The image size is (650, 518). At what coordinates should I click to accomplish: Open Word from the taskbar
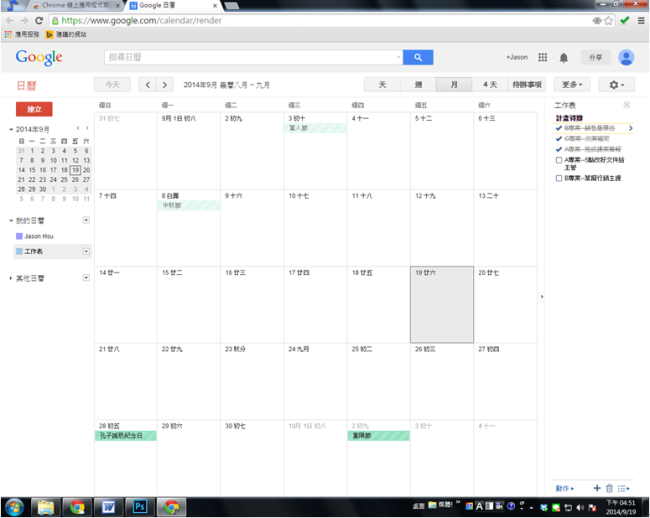point(108,507)
